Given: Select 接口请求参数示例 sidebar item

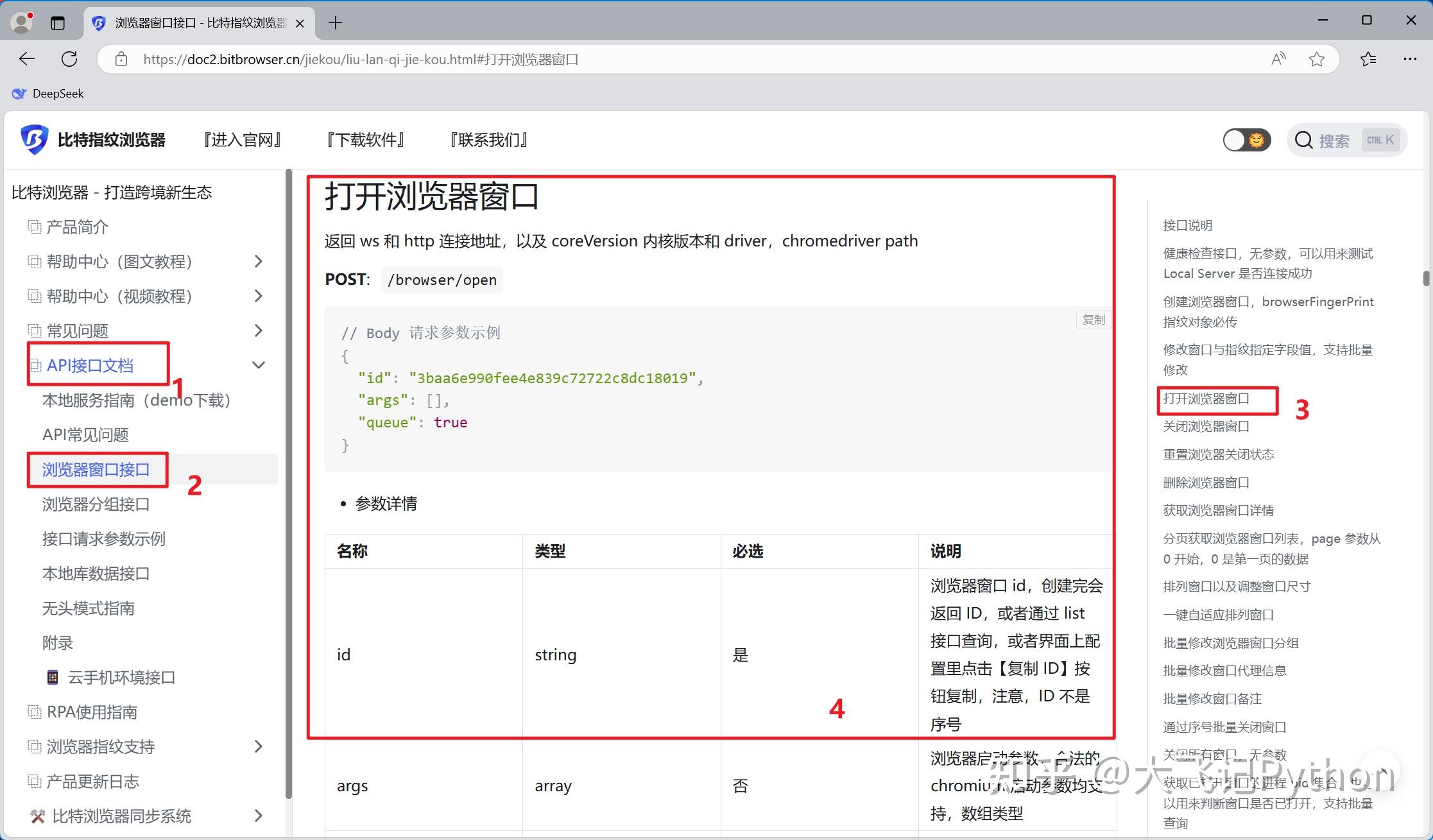Looking at the screenshot, I should pyautogui.click(x=103, y=539).
